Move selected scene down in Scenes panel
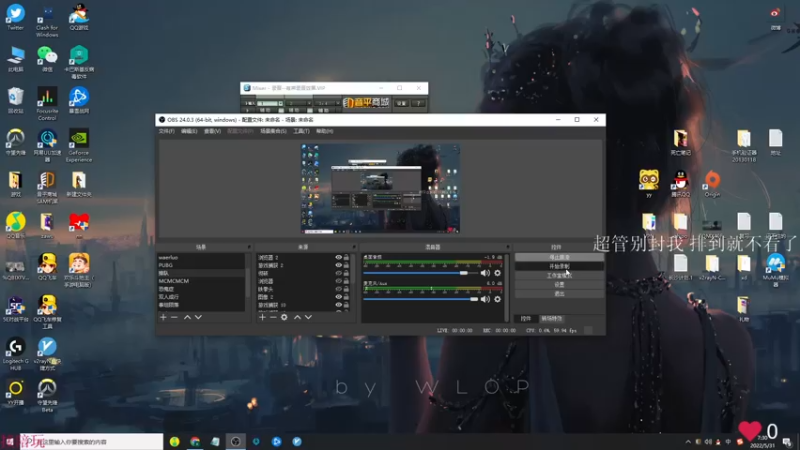Image resolution: width=800 pixels, height=450 pixels. click(x=198, y=317)
